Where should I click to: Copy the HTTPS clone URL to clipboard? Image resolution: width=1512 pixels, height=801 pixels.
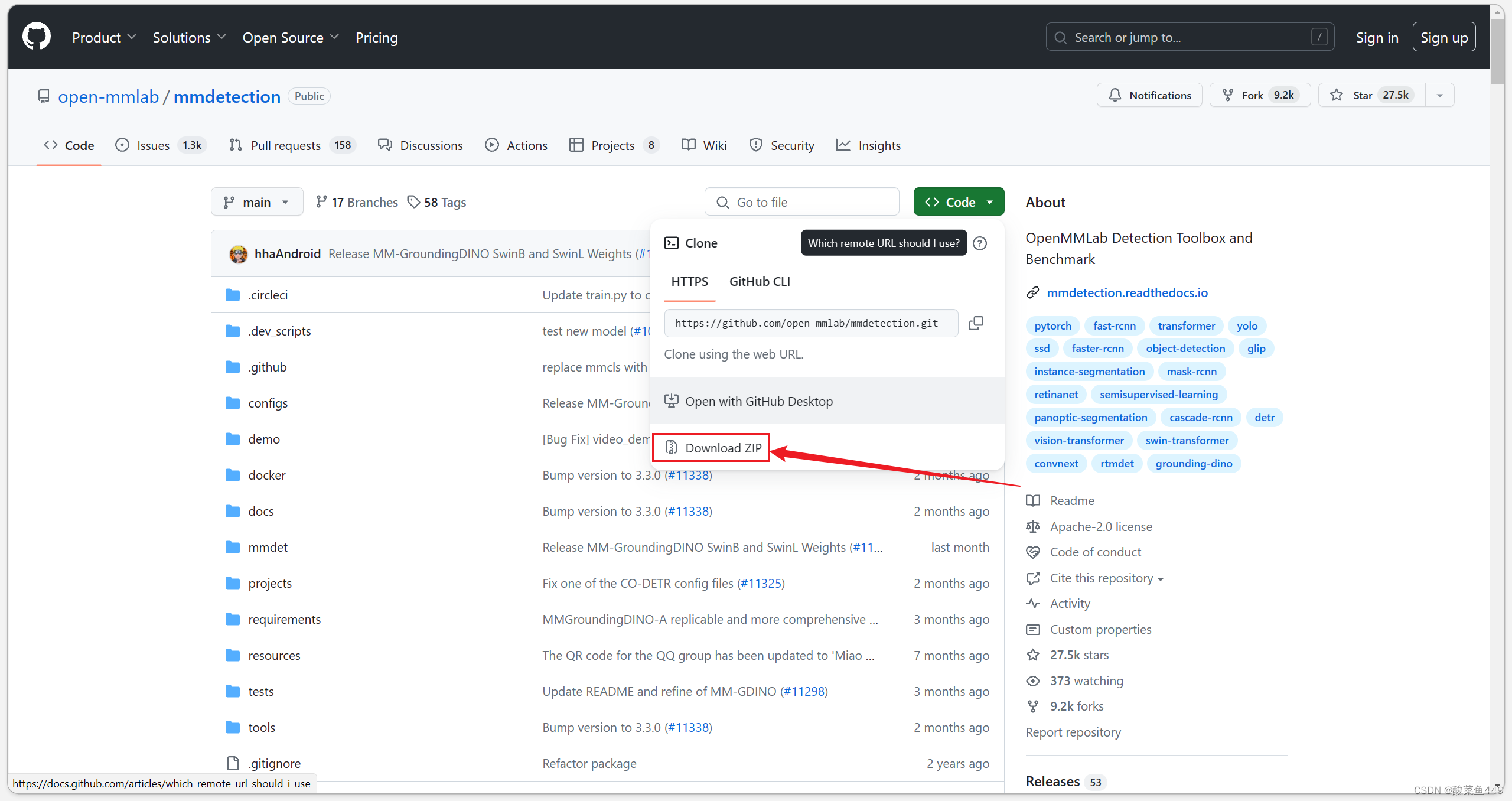click(976, 323)
